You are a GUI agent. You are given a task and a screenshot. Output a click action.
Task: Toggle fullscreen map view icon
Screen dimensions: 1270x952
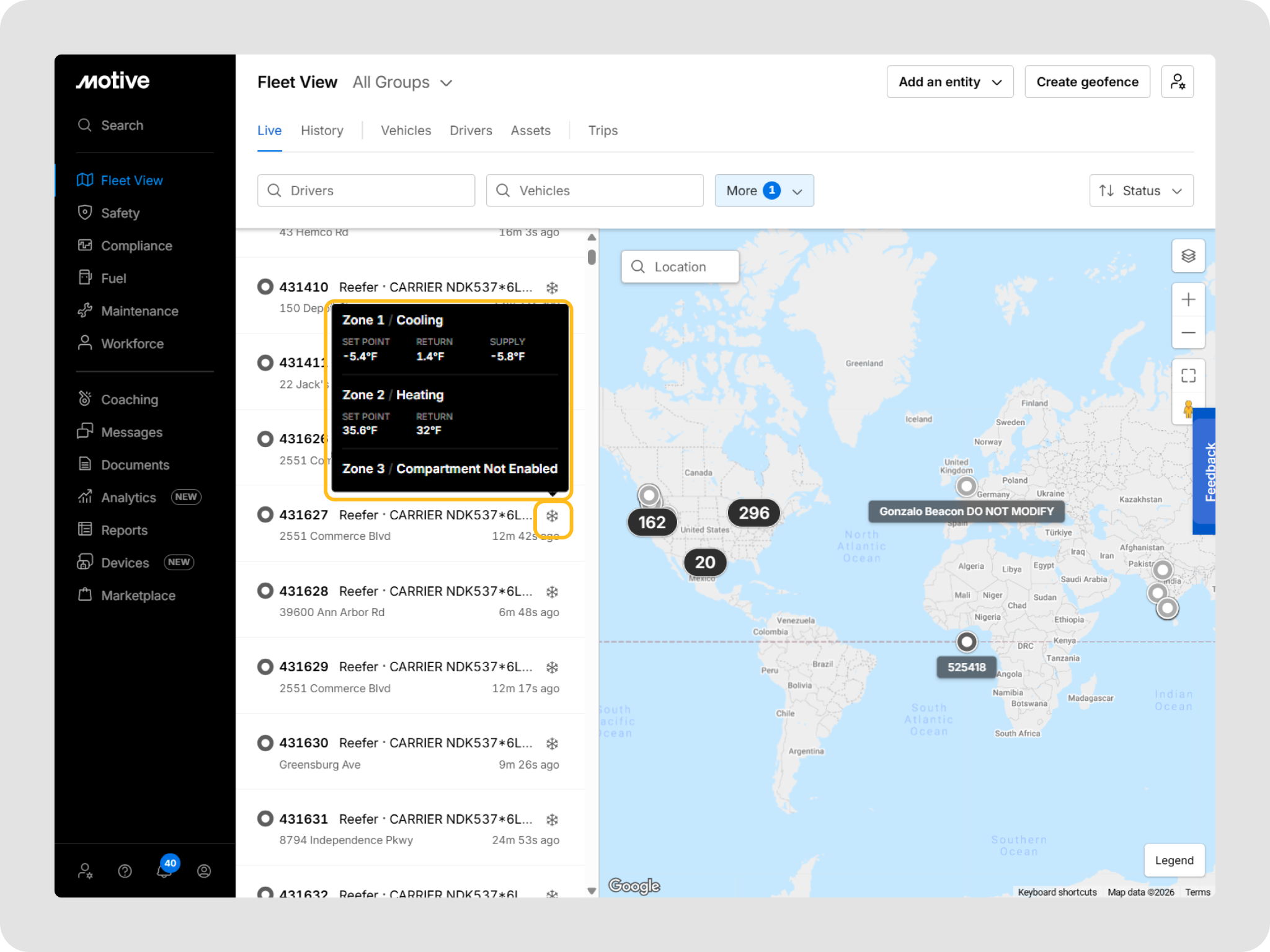(1188, 376)
